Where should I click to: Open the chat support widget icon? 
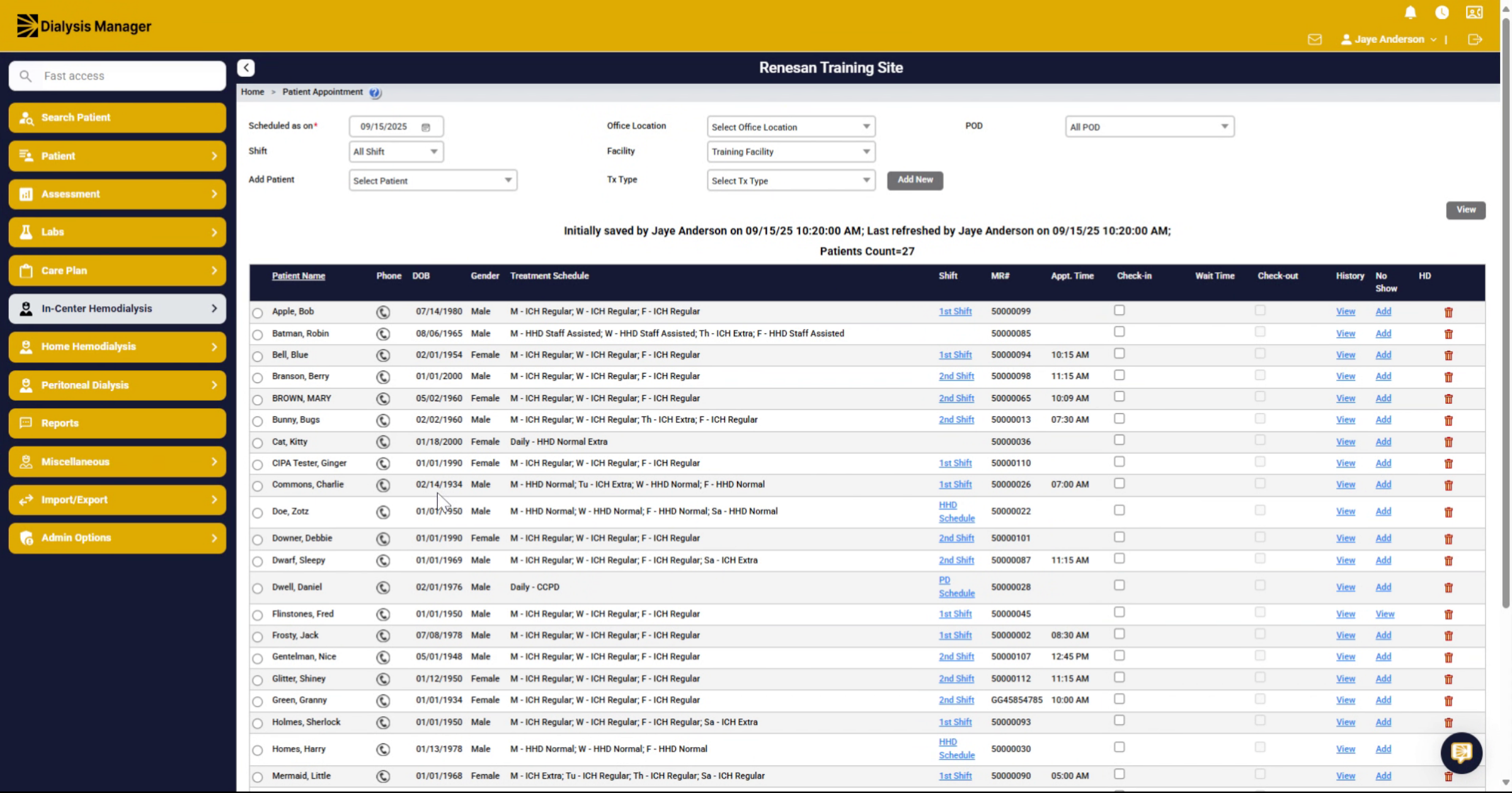[x=1461, y=752]
